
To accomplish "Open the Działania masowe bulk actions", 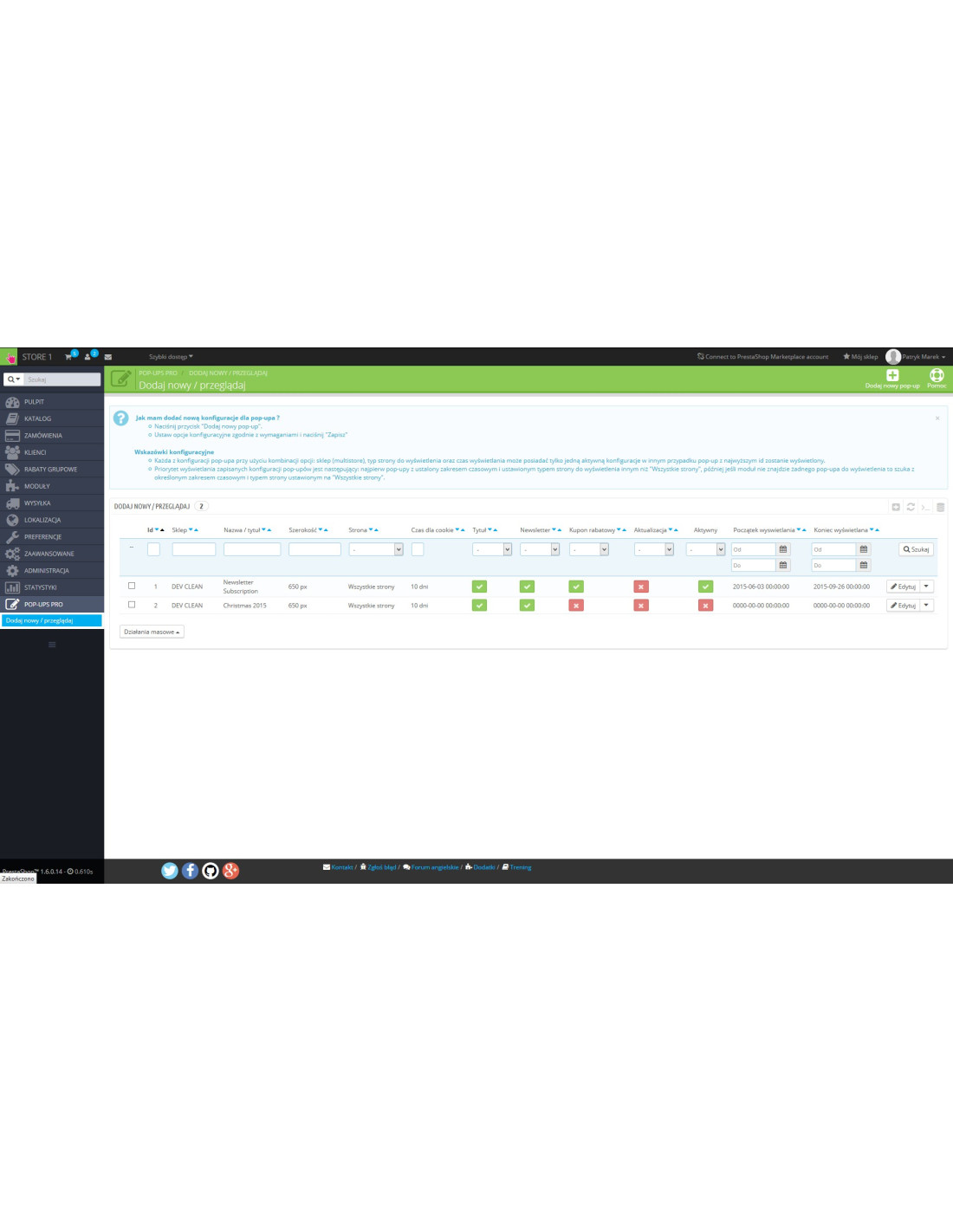I will [x=152, y=632].
